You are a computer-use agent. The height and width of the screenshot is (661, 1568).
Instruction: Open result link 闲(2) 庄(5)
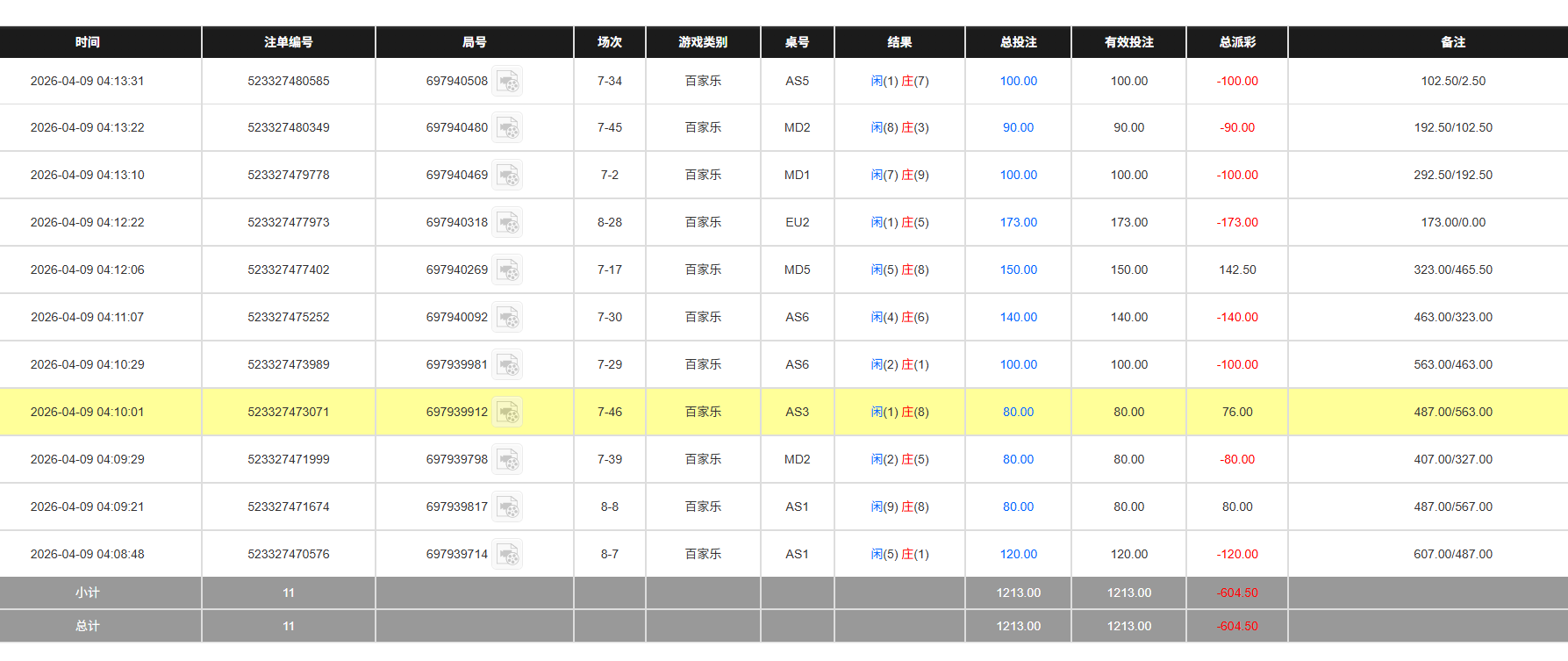tap(899, 460)
